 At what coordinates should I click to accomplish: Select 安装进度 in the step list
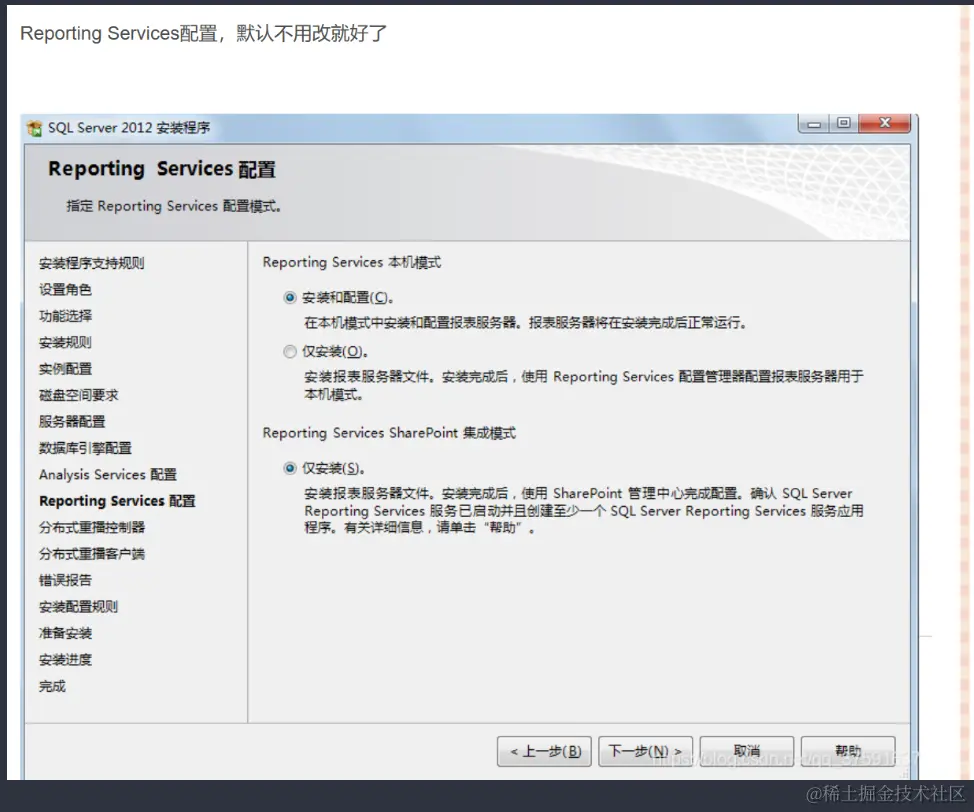[65, 660]
